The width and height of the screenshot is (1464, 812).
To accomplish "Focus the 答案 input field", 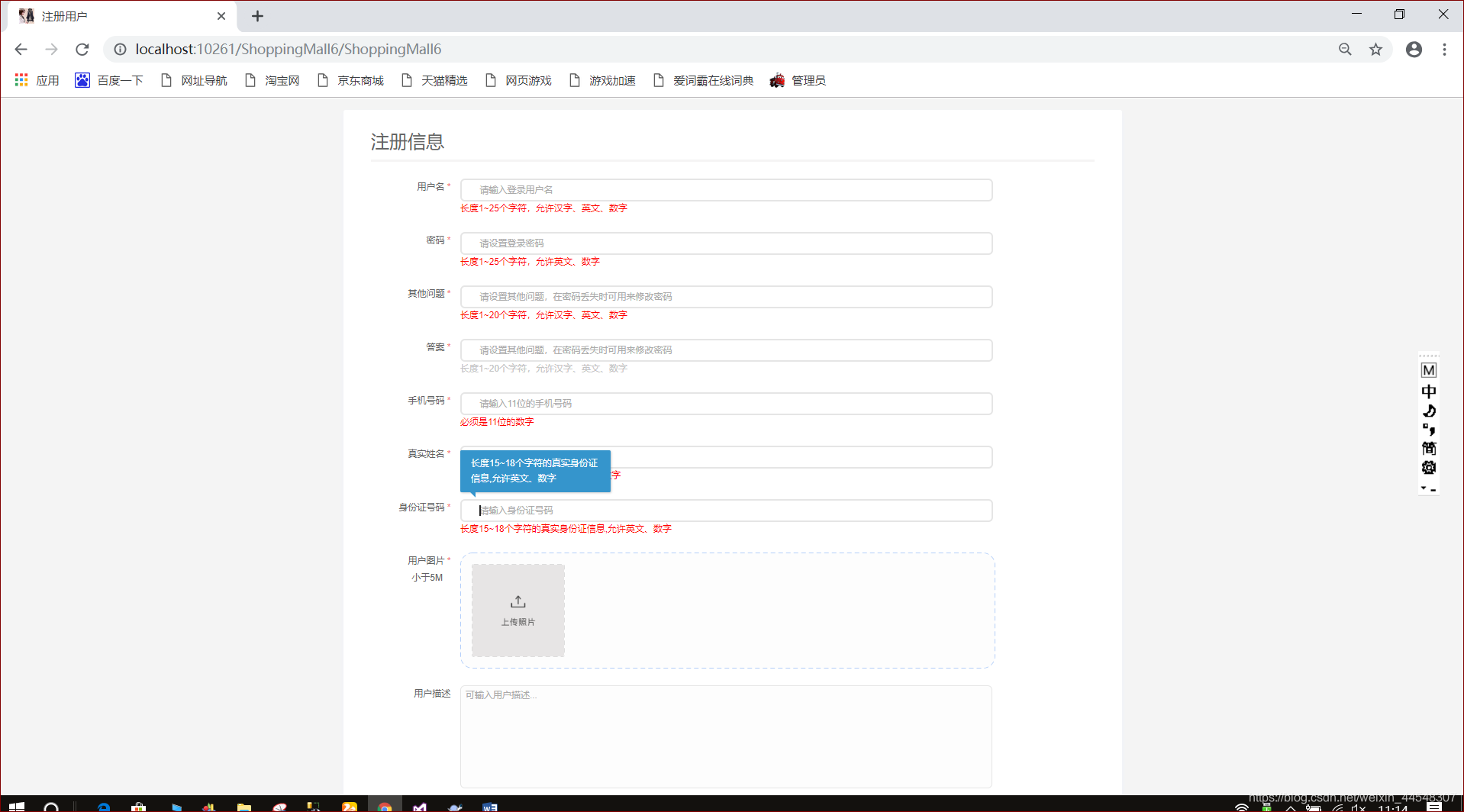I will 726,350.
